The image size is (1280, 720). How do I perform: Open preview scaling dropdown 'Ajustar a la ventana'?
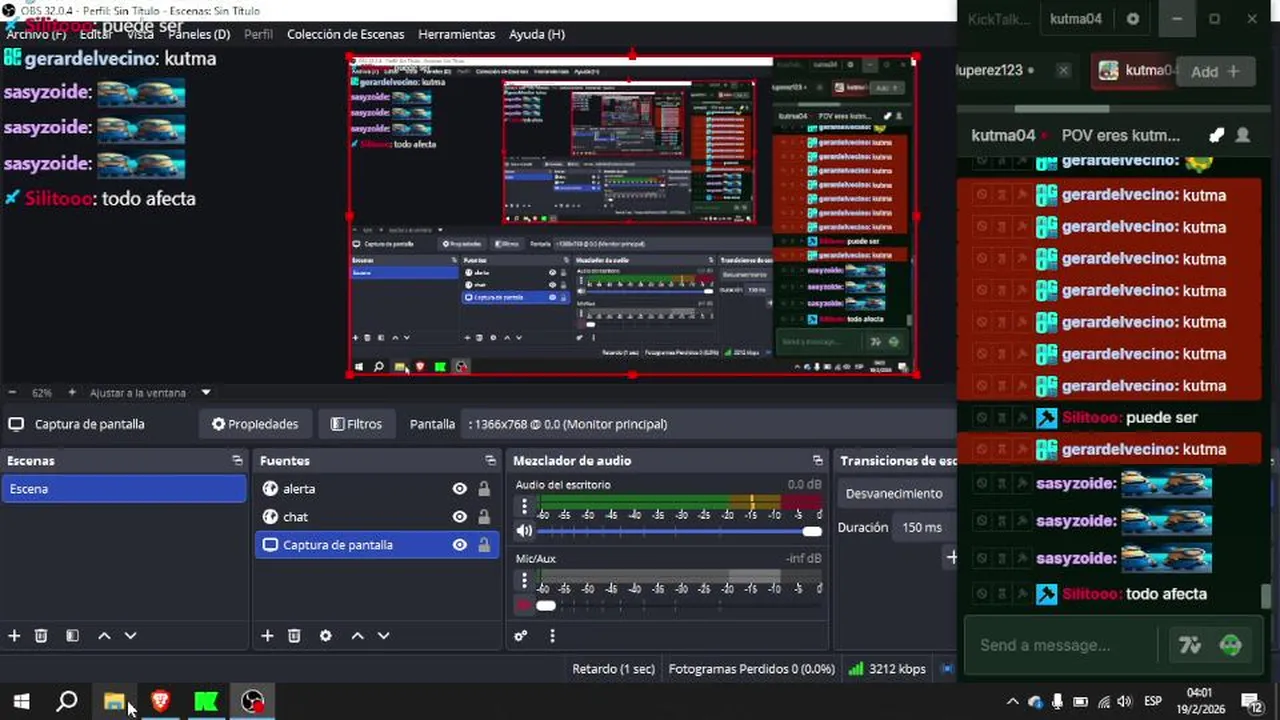150,393
